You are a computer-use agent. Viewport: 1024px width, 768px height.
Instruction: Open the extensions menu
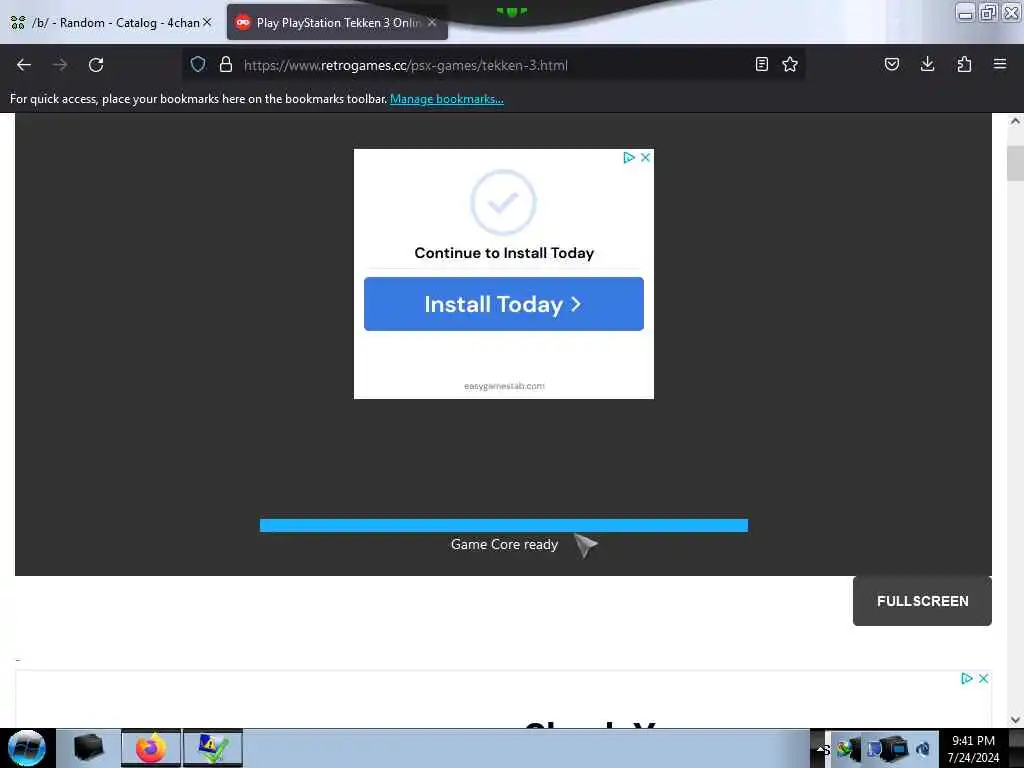pyautogui.click(x=964, y=64)
